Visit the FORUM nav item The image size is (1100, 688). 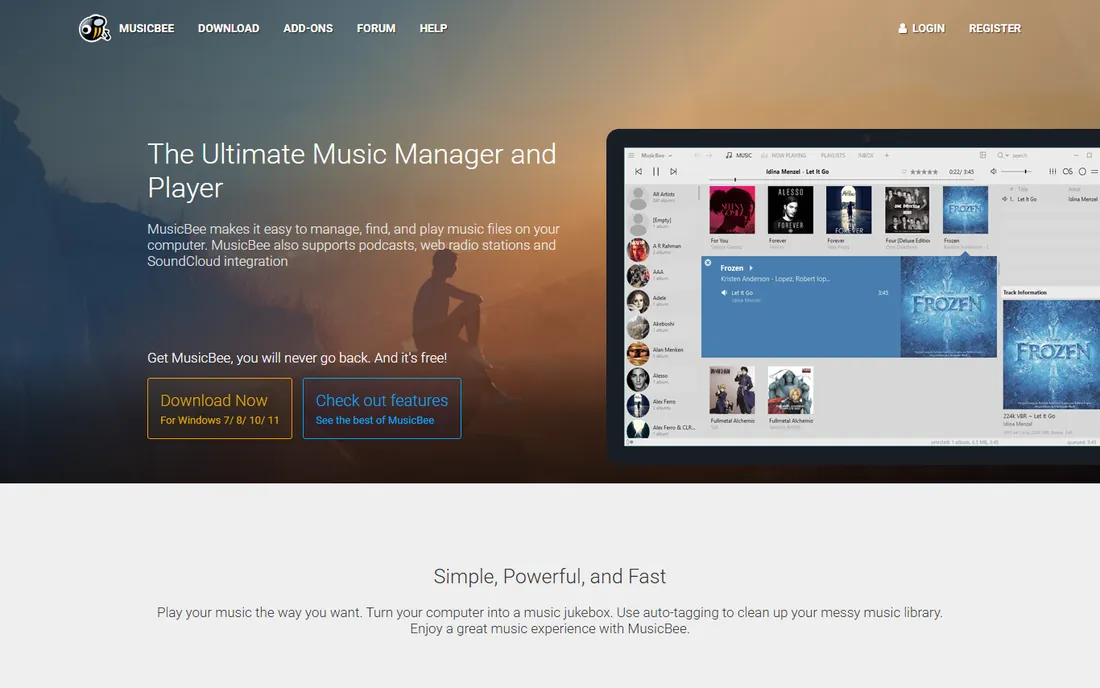[x=376, y=28]
